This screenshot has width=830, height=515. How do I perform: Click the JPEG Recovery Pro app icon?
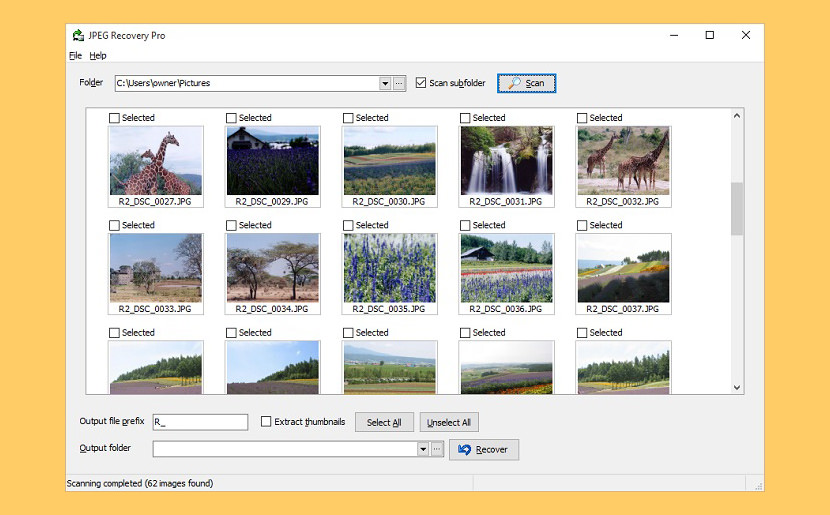coord(78,35)
